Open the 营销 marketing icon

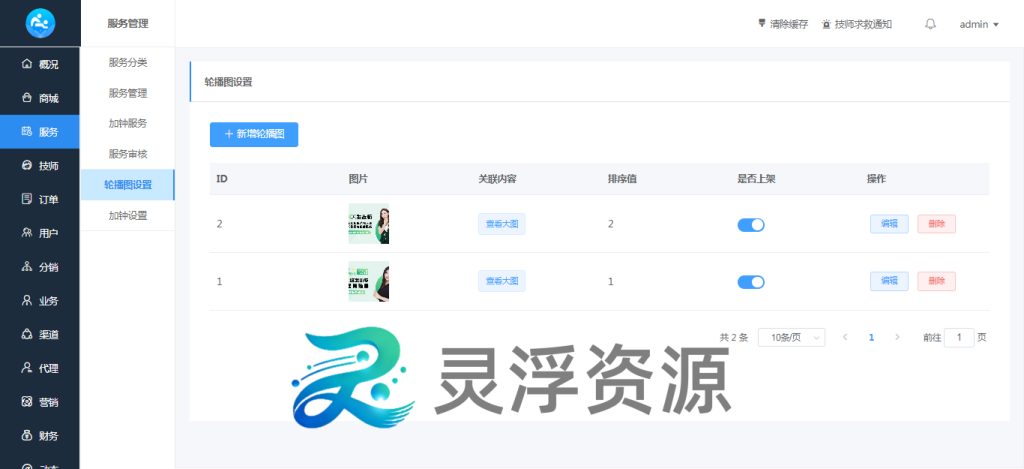pos(27,402)
